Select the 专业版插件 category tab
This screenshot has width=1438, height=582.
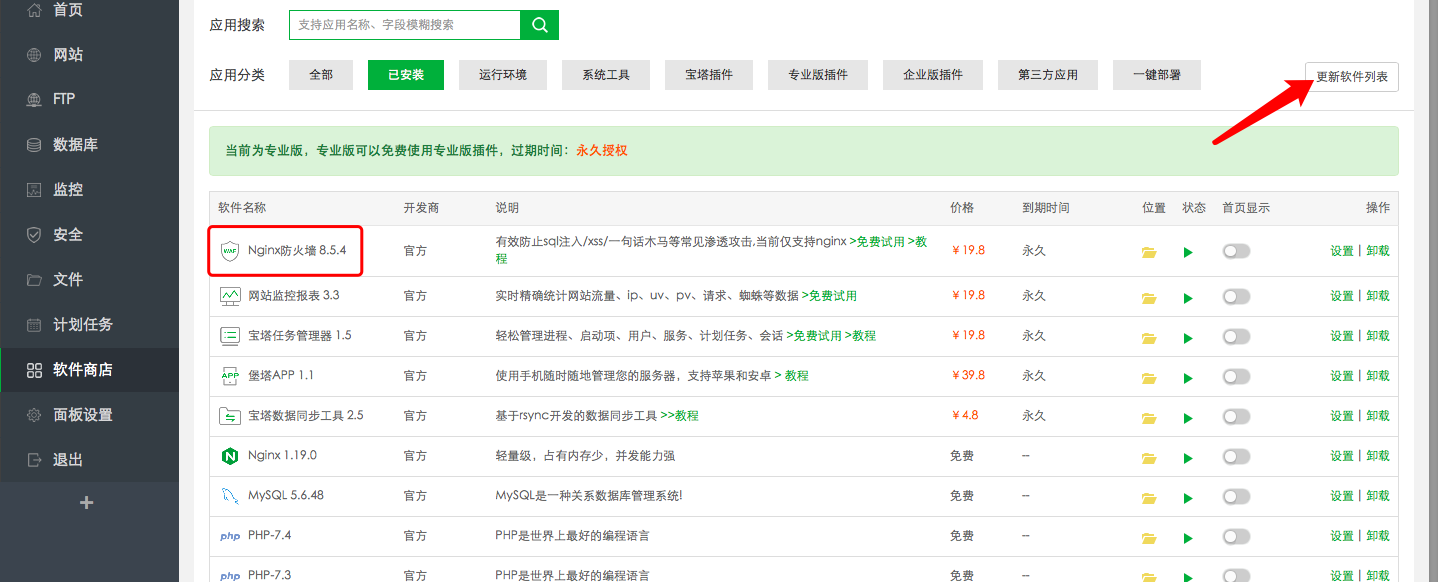point(818,75)
